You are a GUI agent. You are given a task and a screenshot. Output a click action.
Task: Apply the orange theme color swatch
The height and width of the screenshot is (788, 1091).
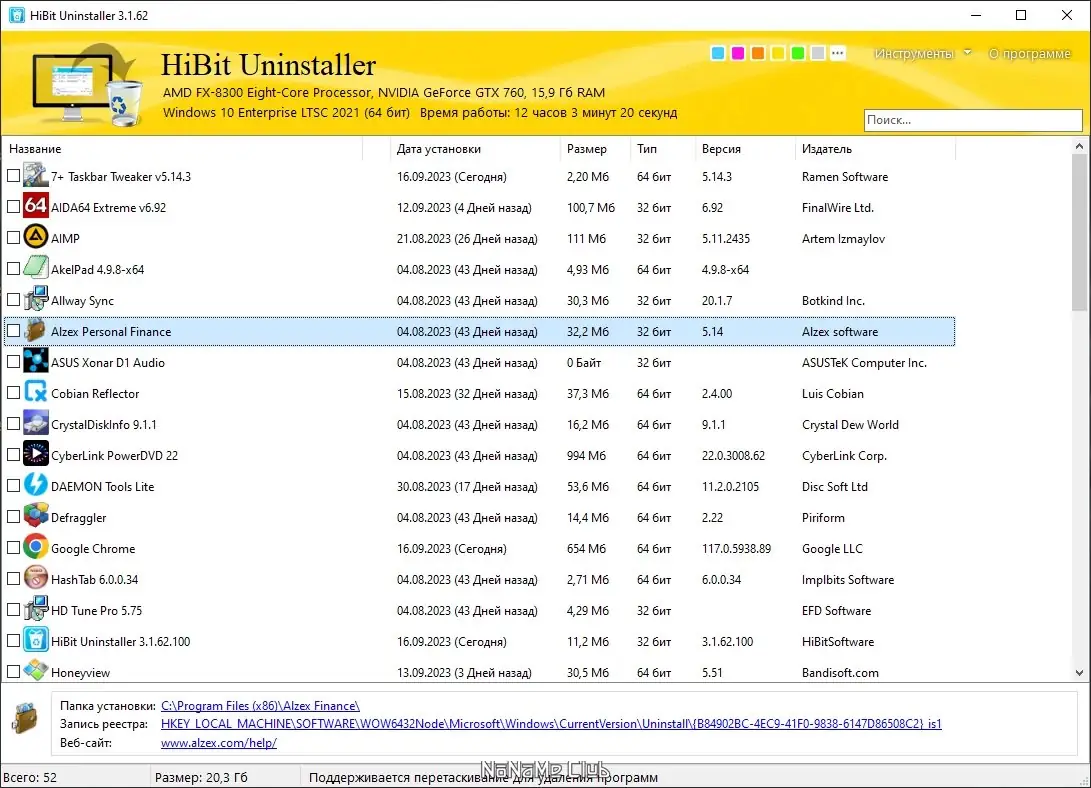(x=758, y=53)
